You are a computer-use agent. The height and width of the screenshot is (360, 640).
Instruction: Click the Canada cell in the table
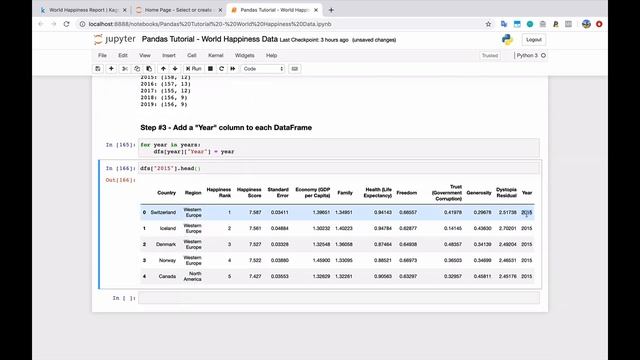[x=167, y=276]
